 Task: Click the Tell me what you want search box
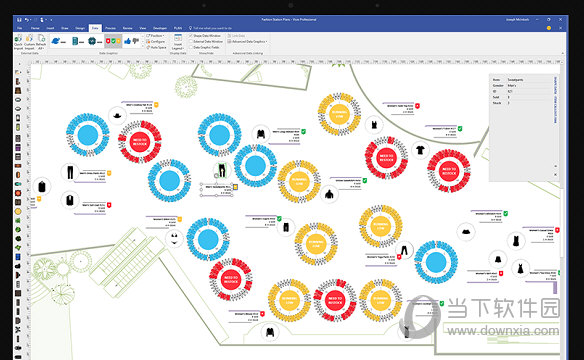click(210, 28)
